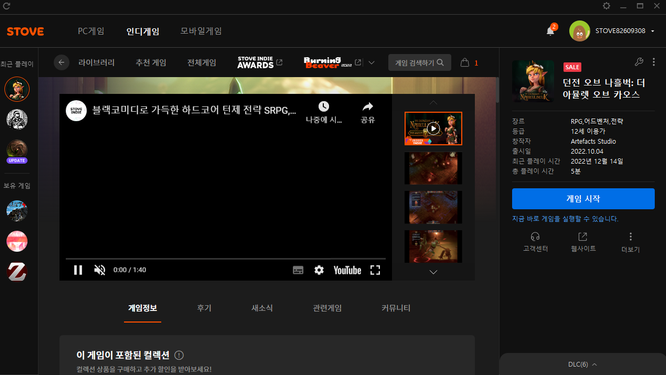The image size is (666, 375).
Task: Select the third screenshot thumbnail
Action: pyautogui.click(x=433, y=207)
